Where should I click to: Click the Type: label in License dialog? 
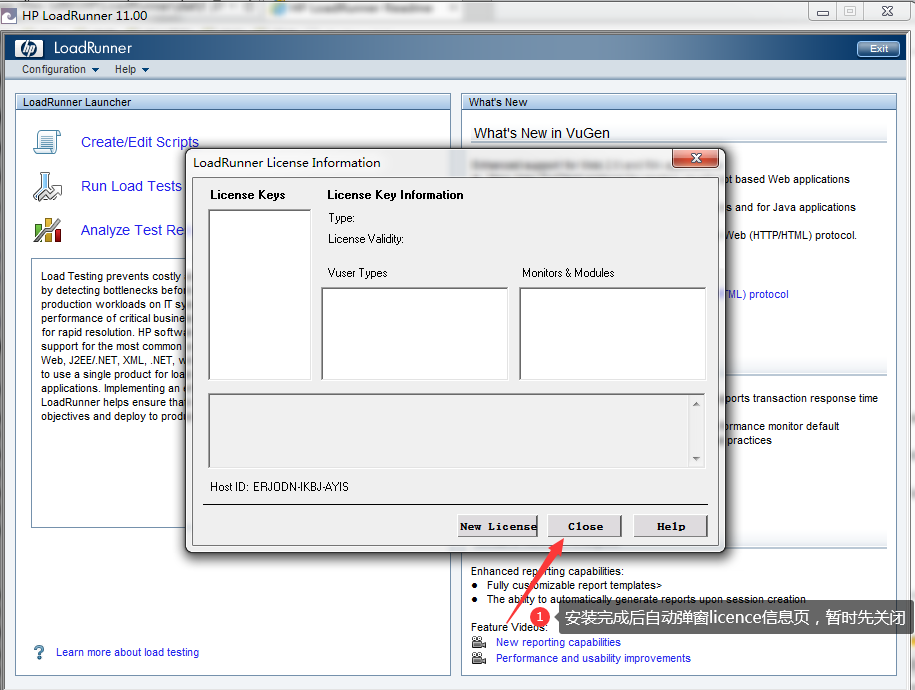coord(341,218)
